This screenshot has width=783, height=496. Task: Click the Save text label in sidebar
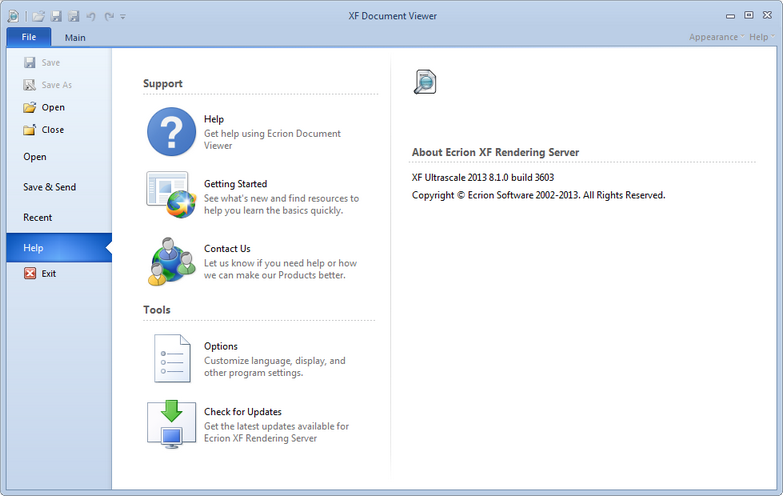[x=50, y=62]
